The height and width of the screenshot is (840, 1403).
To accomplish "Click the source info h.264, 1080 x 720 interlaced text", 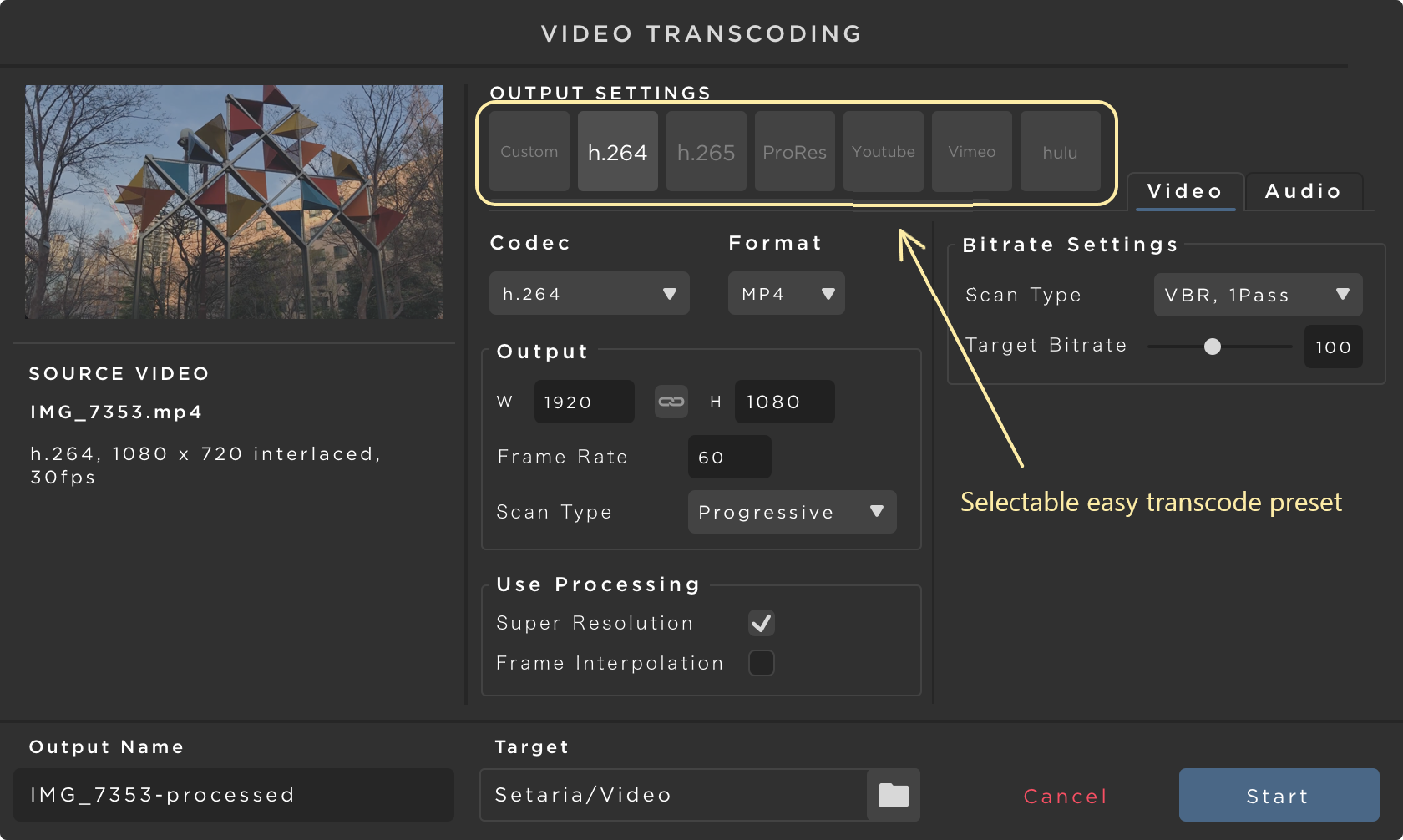I will 205,465.
